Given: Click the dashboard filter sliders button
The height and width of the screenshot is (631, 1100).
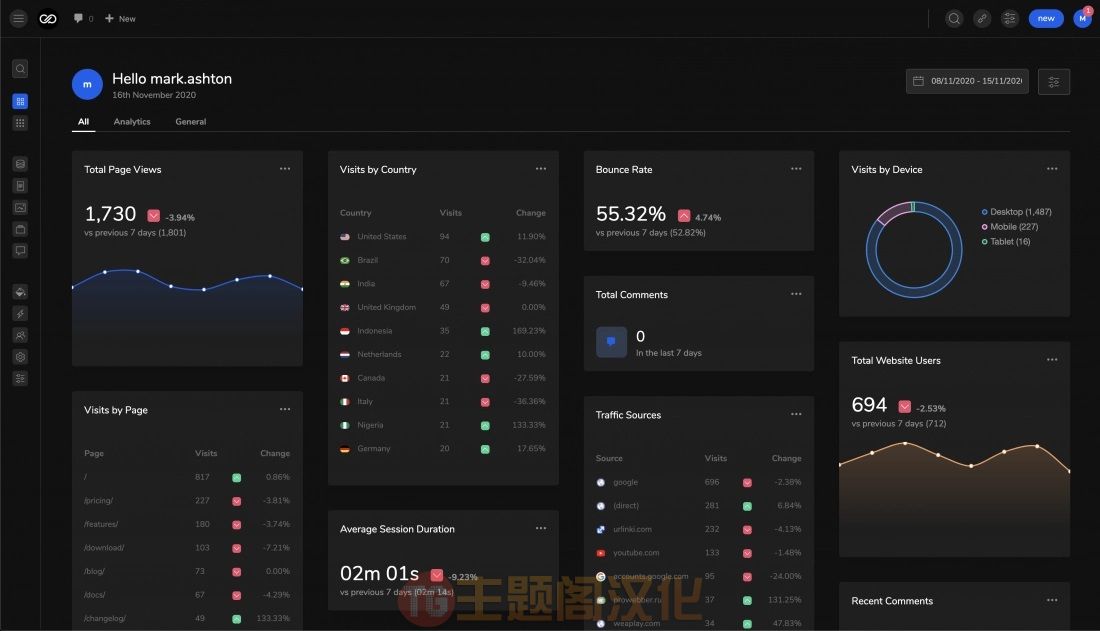Looking at the screenshot, I should click(x=1054, y=82).
